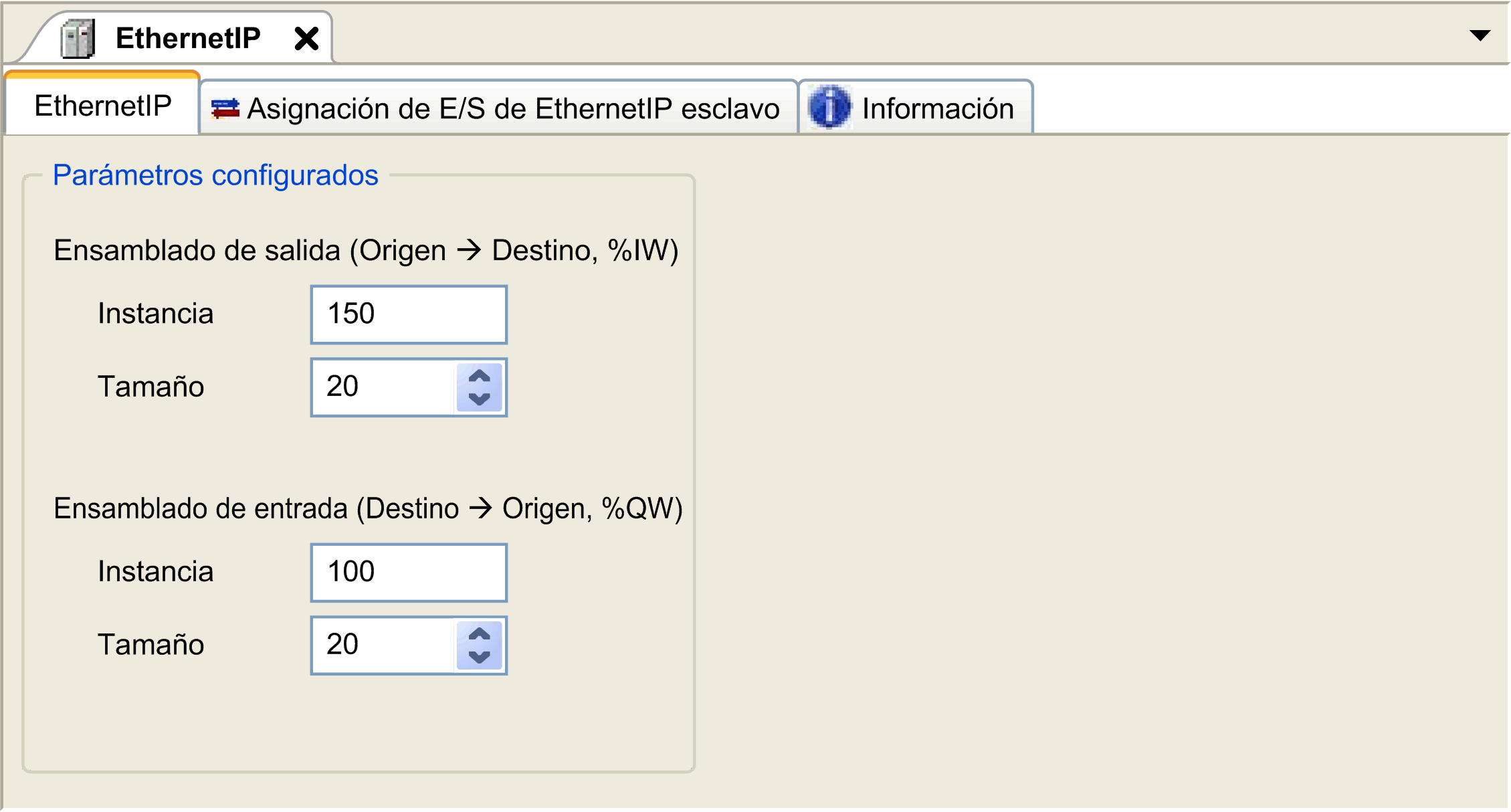Close the EthernetIP editor tab
The height and width of the screenshot is (812, 1511).
[x=306, y=39]
